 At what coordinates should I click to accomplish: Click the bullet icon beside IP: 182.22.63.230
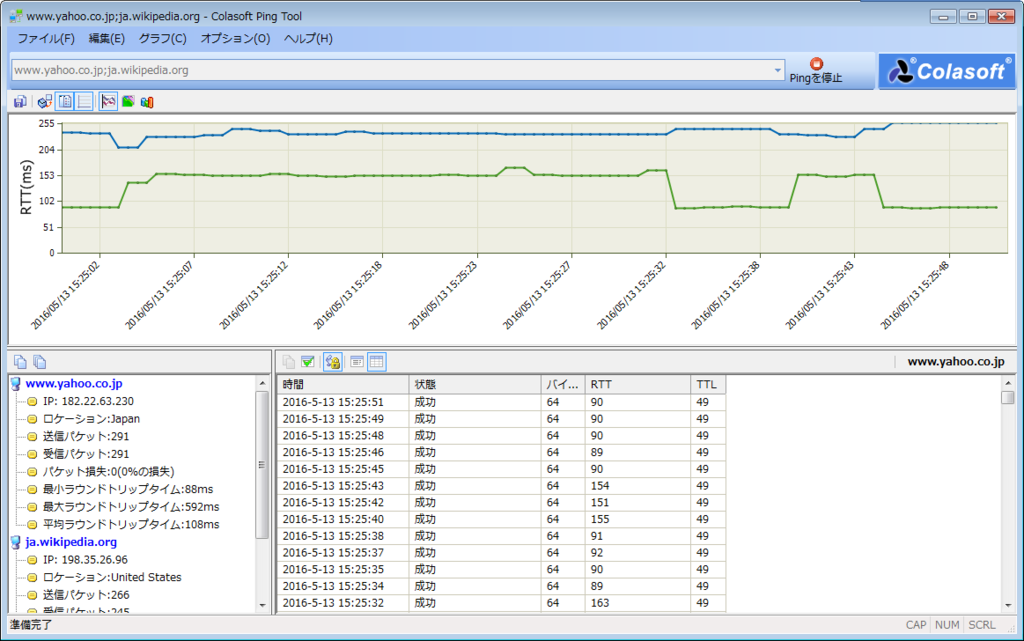point(32,401)
